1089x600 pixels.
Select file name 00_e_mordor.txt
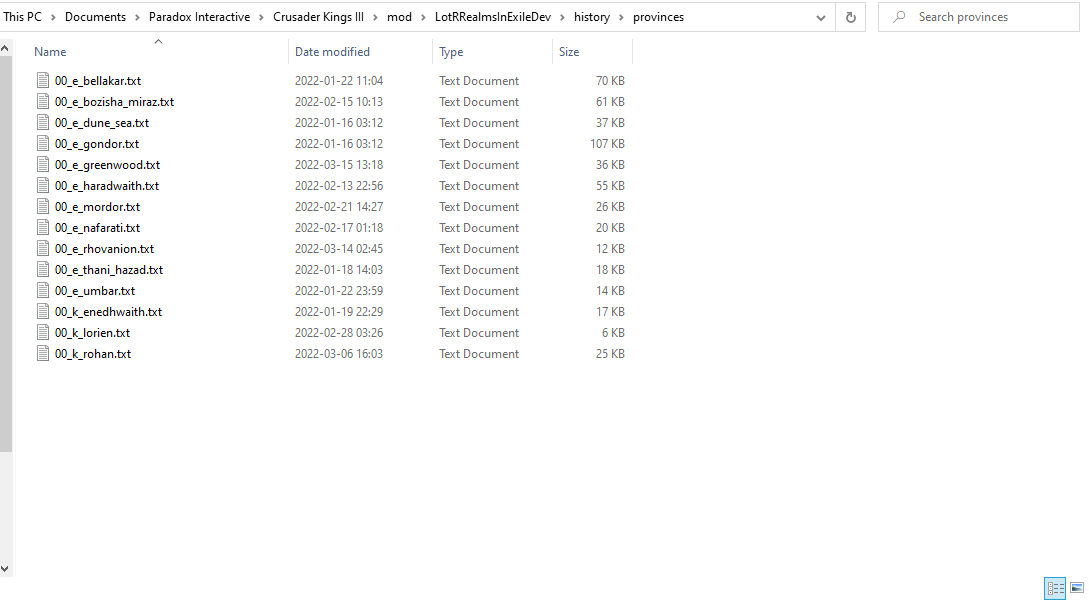pyautogui.click(x=97, y=206)
